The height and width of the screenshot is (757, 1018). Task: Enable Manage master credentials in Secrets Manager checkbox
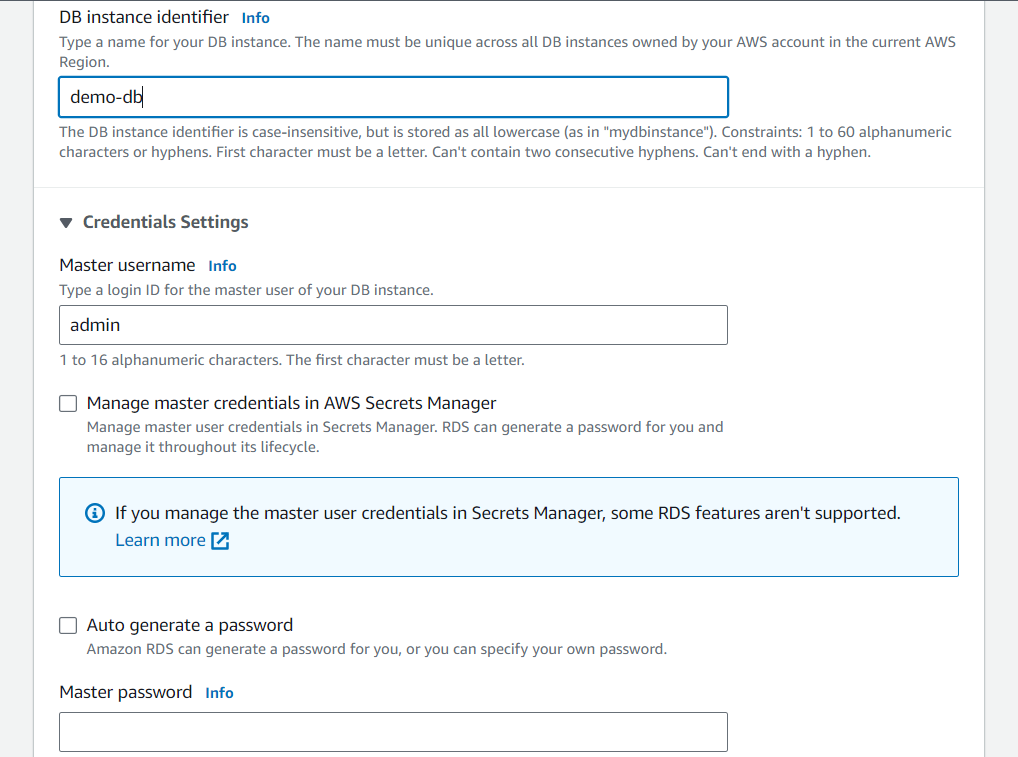[x=68, y=403]
